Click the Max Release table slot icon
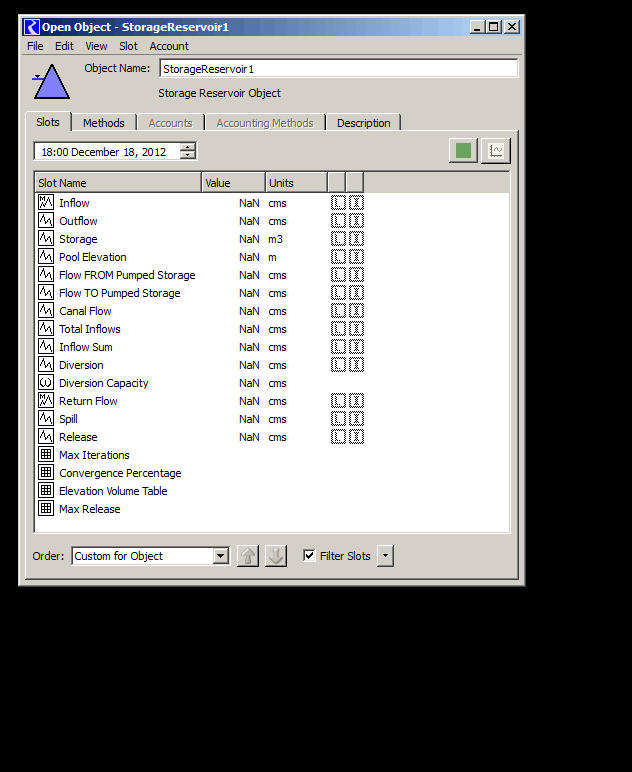Screen dimensions: 632x772 [x=46, y=508]
